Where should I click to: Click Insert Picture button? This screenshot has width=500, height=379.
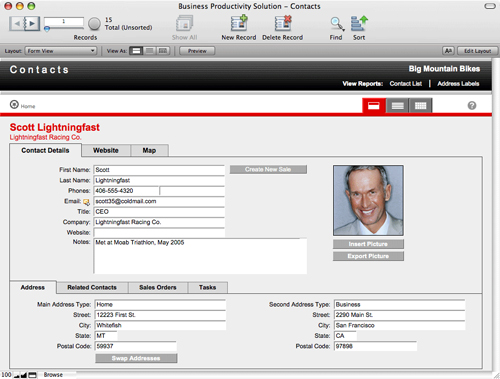[x=368, y=244]
